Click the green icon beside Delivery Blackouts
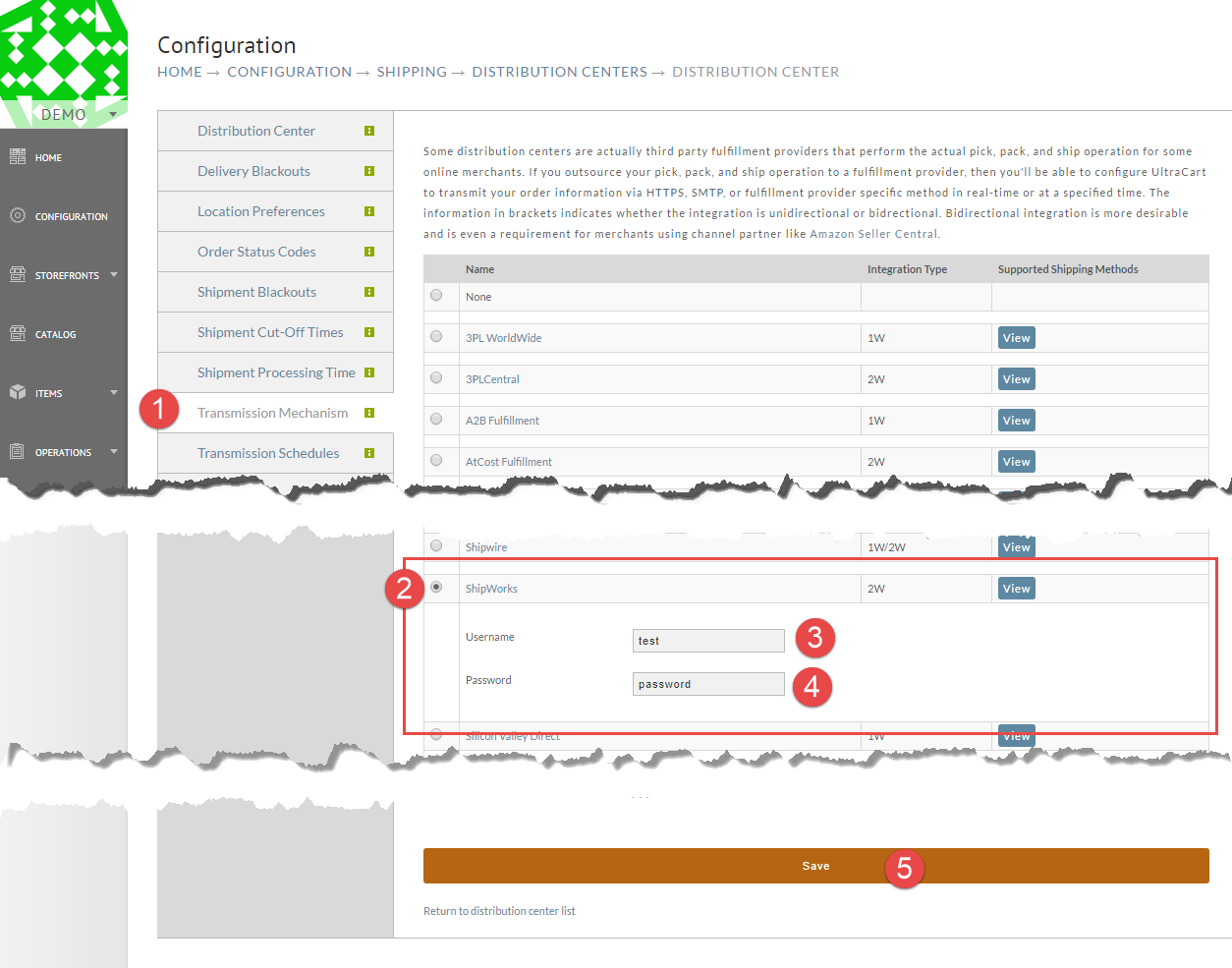Image resolution: width=1232 pixels, height=968 pixels. (369, 171)
